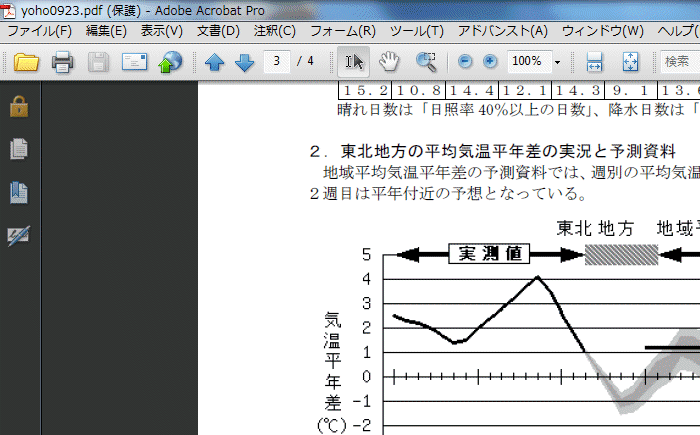
Task: Go to next page with down arrow
Action: pyautogui.click(x=244, y=63)
